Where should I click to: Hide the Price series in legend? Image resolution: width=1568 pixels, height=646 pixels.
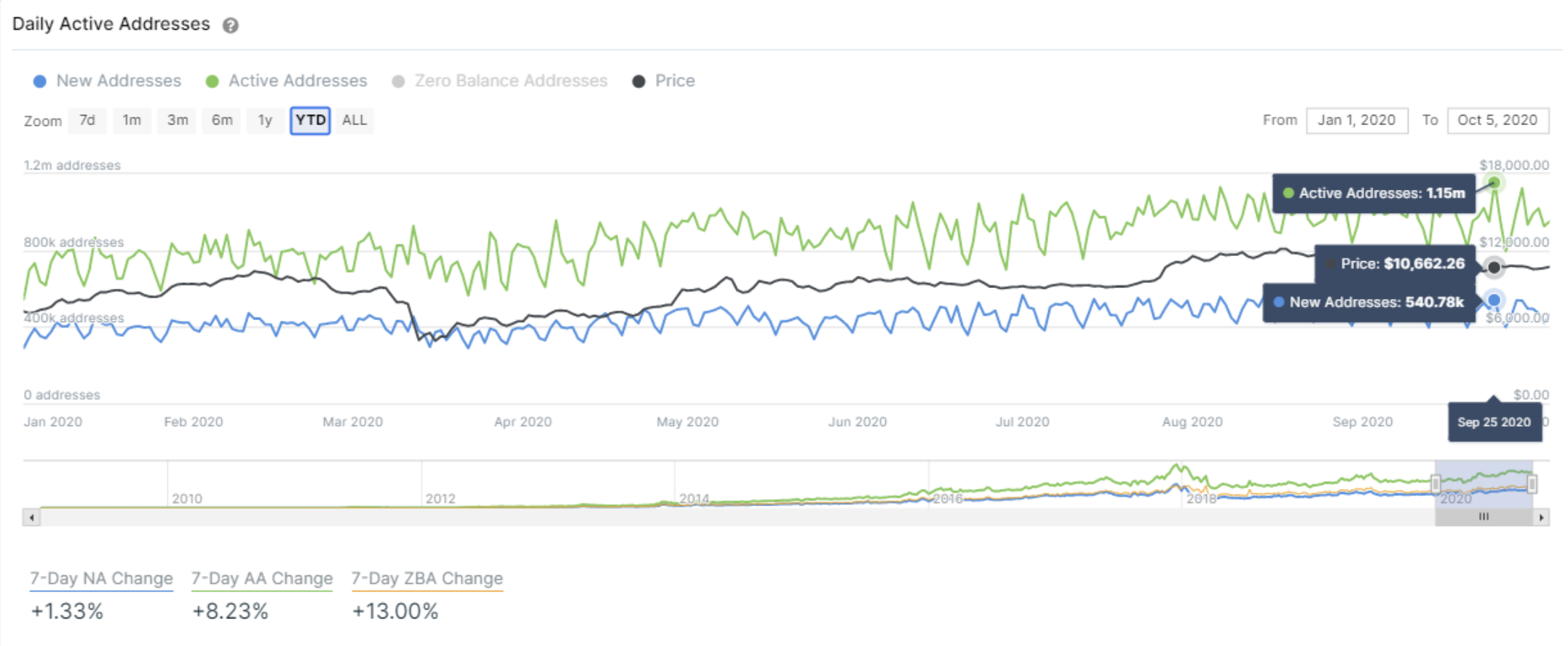point(664,81)
